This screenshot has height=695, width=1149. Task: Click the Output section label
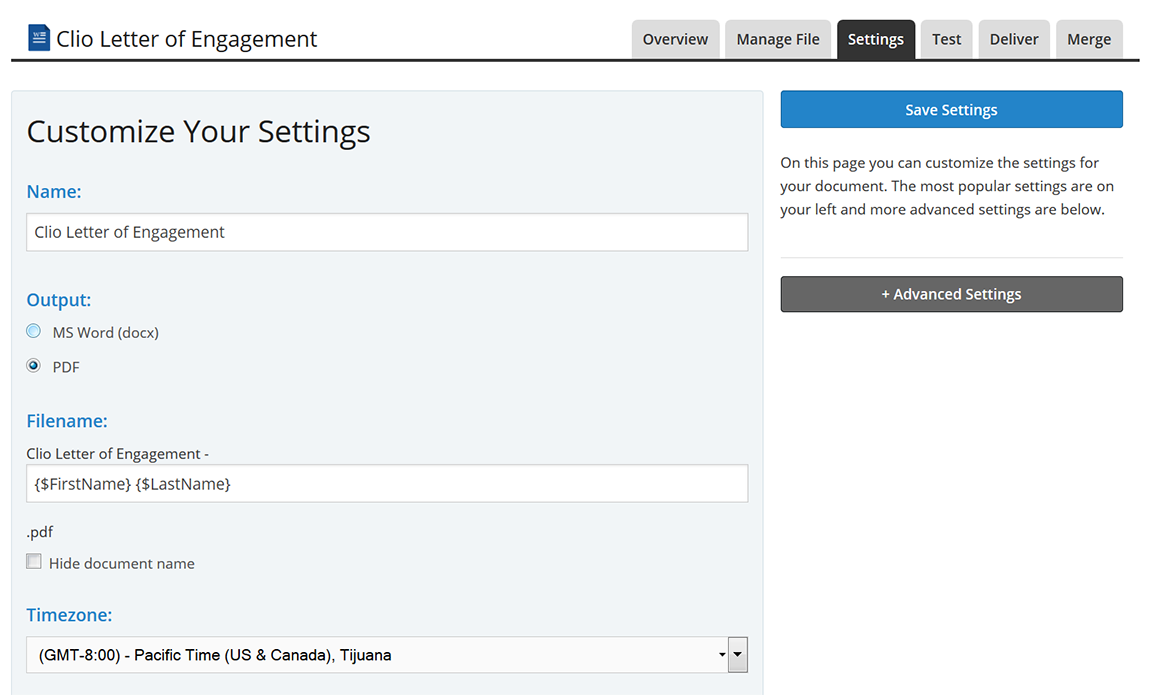coord(58,300)
